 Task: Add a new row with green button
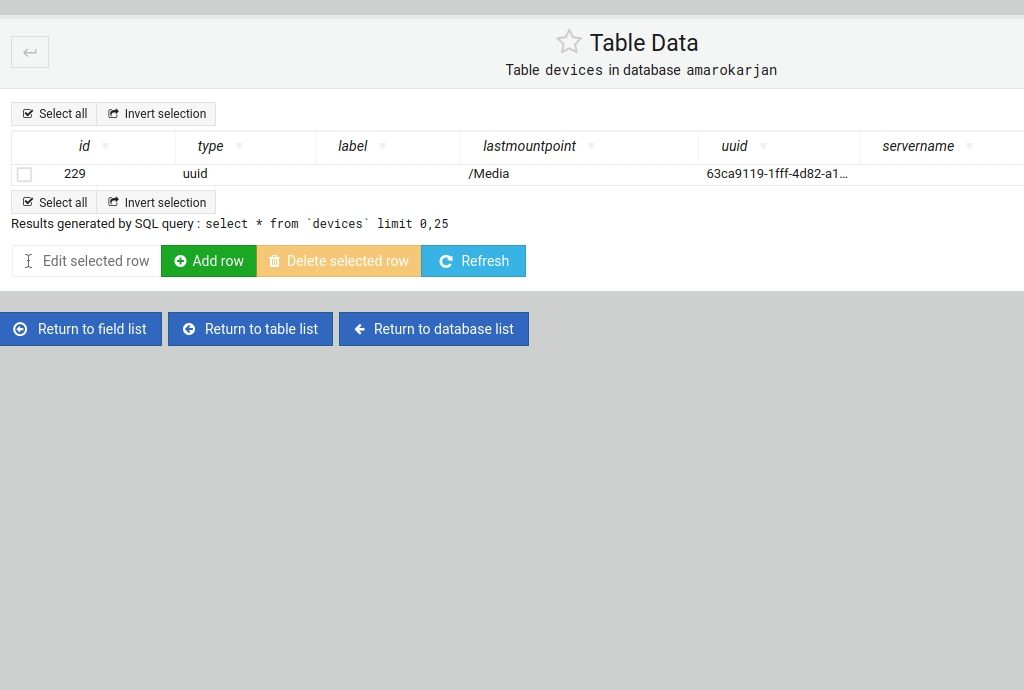point(208,261)
